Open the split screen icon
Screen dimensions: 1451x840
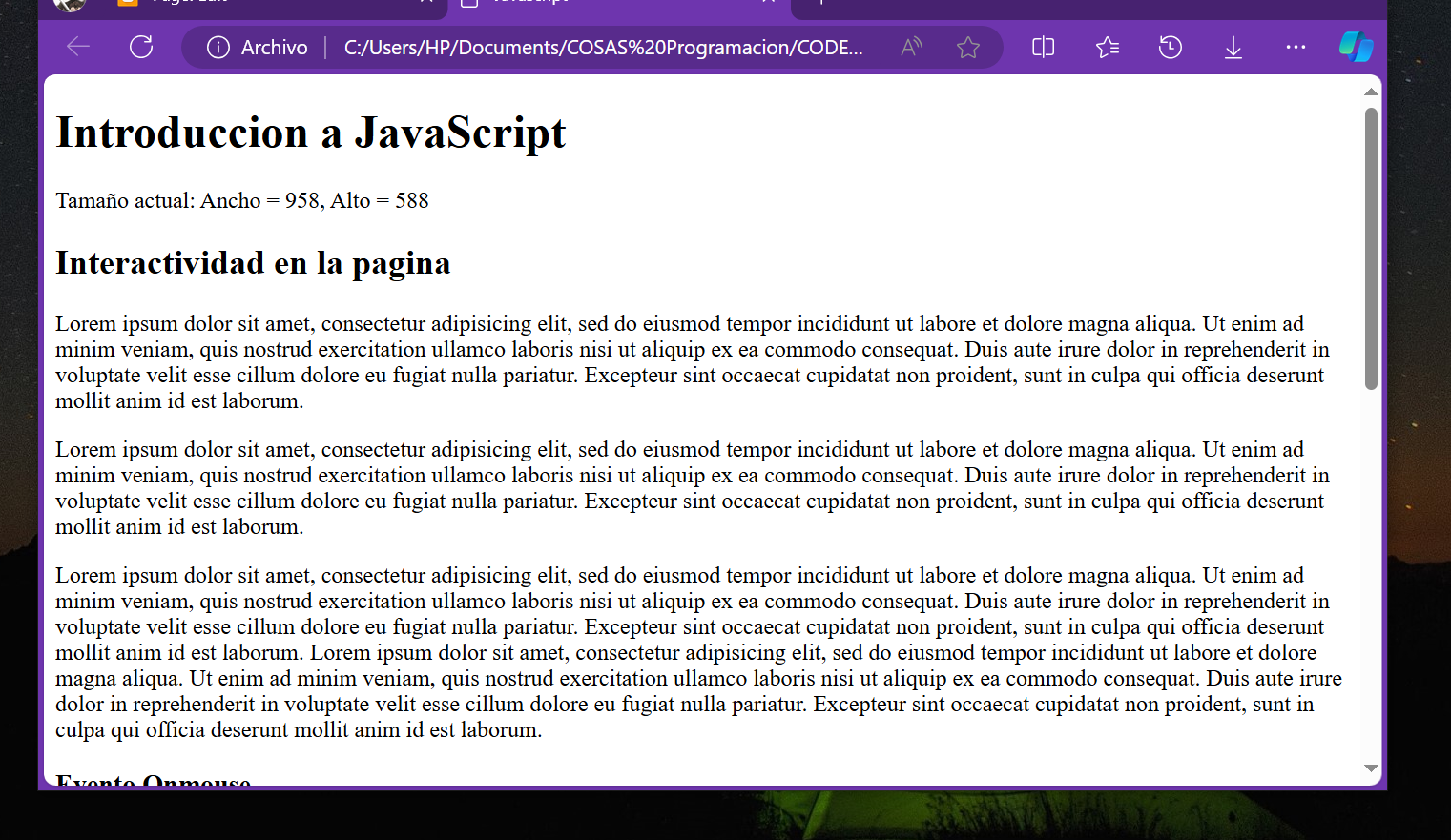coord(1044,47)
